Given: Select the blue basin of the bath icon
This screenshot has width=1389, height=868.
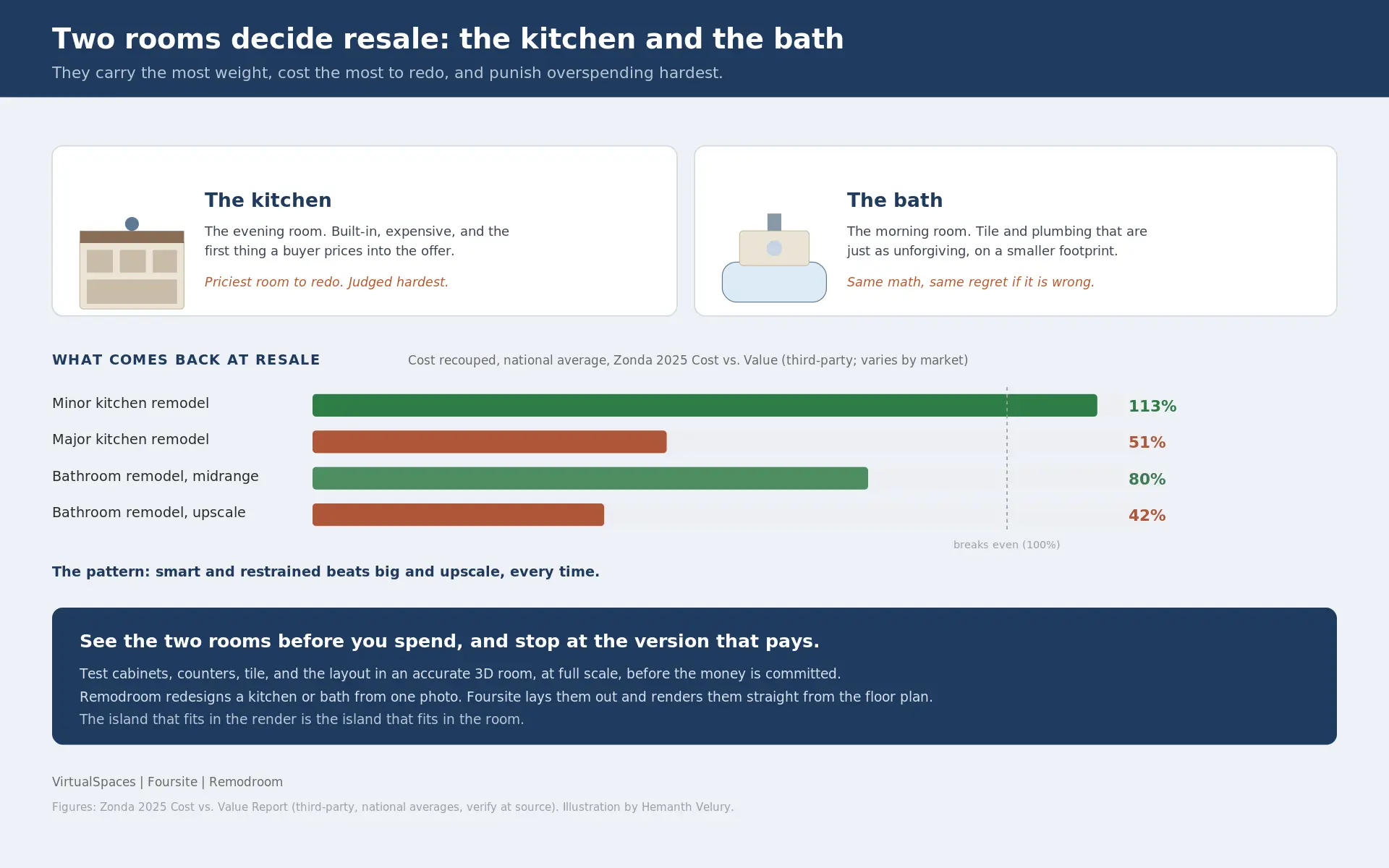Looking at the screenshot, I should [774, 284].
